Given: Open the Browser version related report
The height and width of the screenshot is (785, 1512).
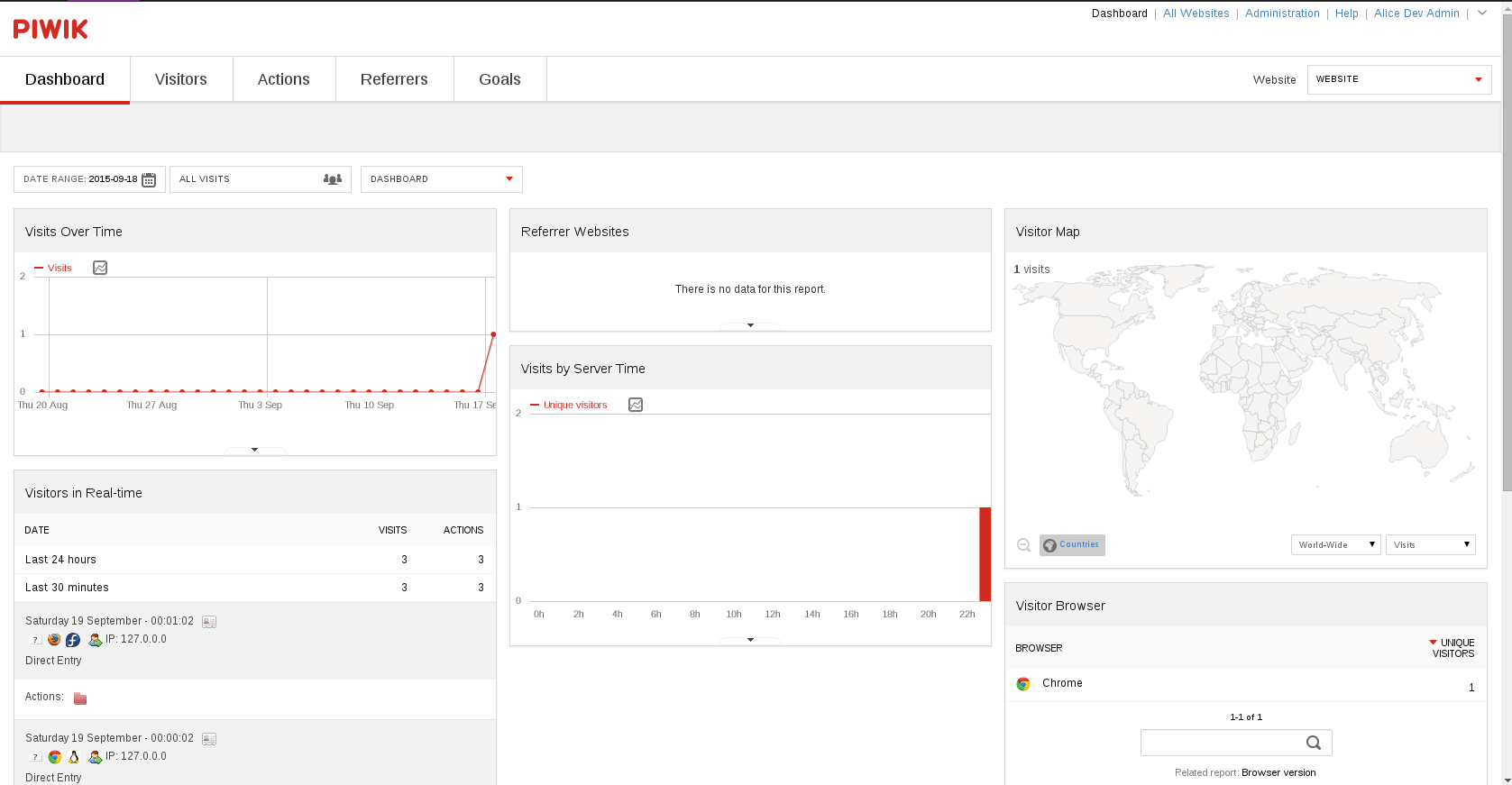Looking at the screenshot, I should [x=1278, y=773].
